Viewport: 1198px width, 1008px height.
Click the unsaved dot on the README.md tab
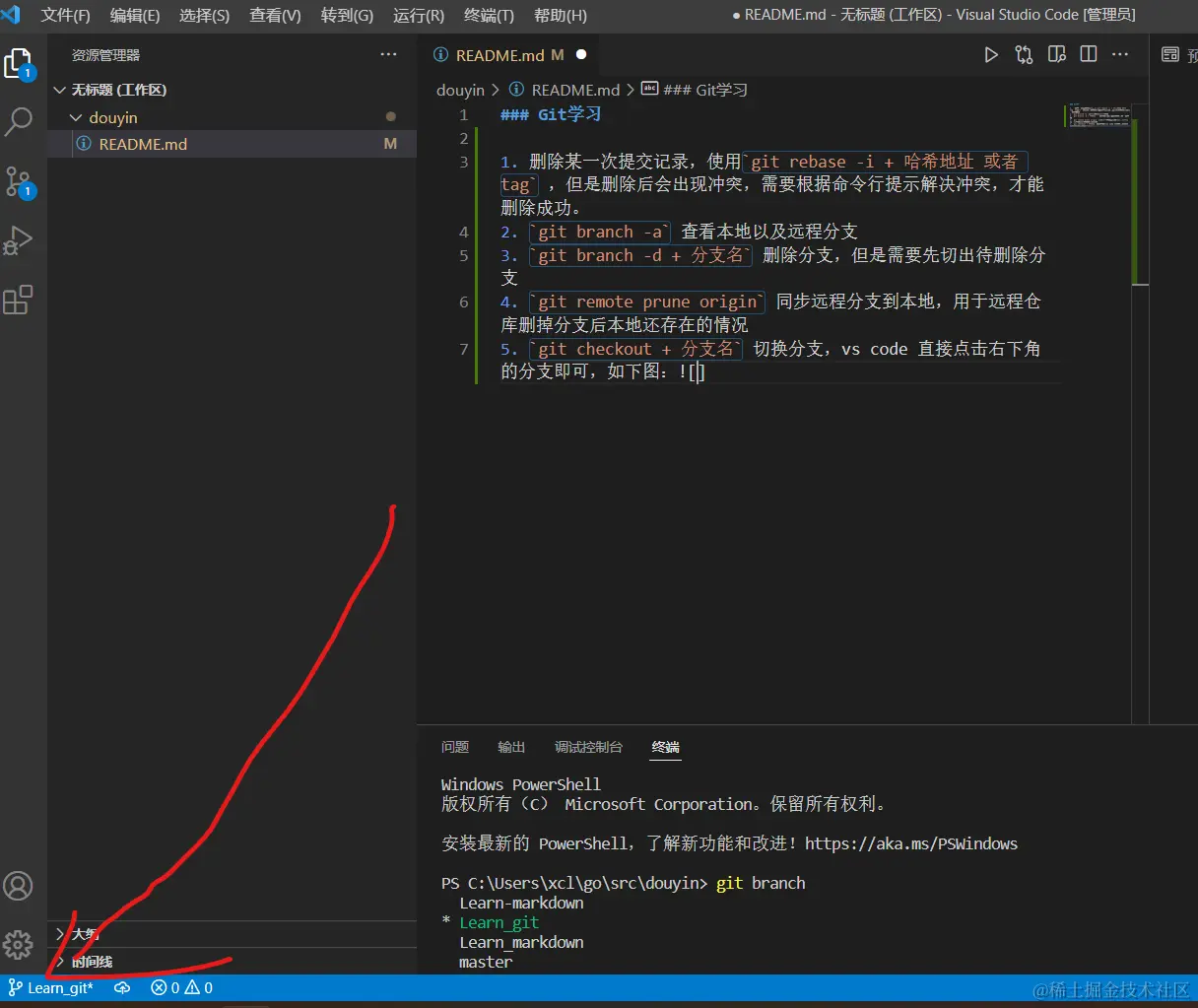coord(581,54)
